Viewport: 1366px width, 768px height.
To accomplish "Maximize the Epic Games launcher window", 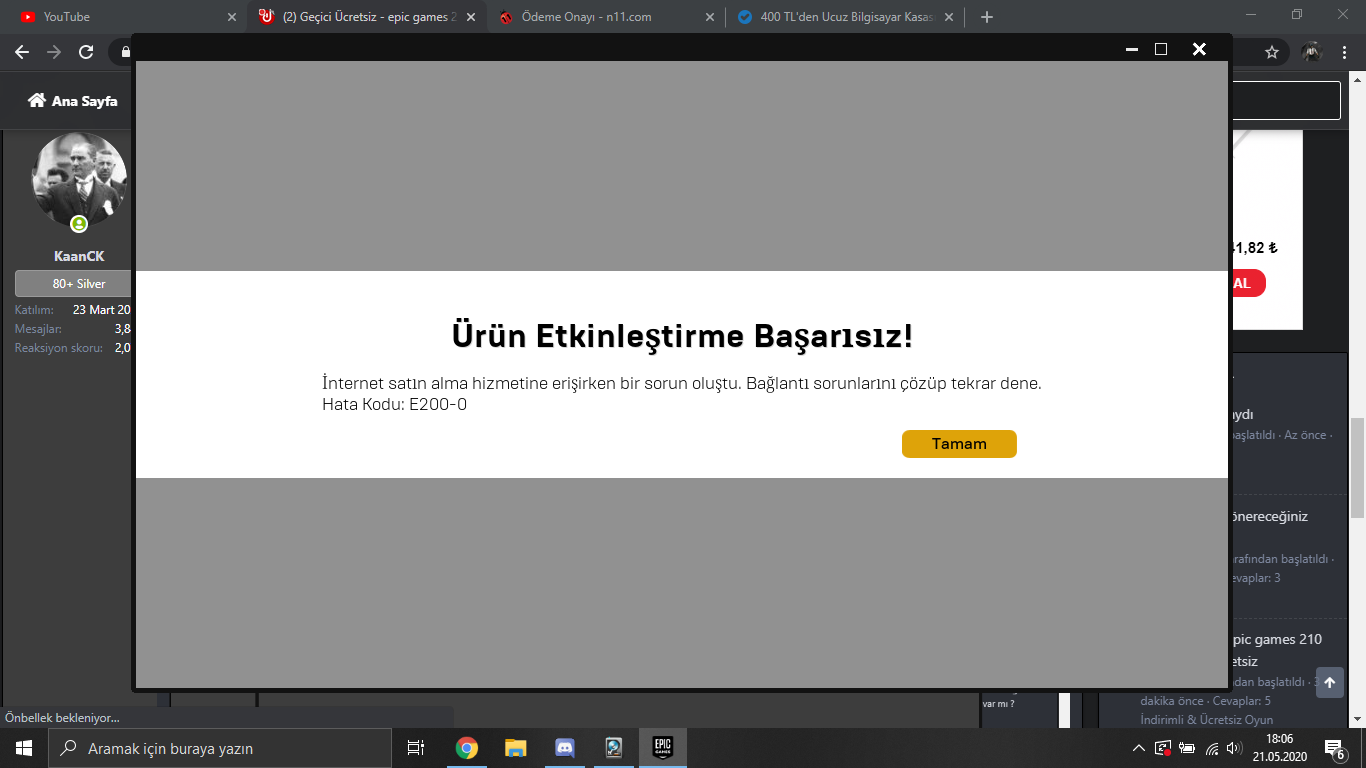I will point(1161,49).
